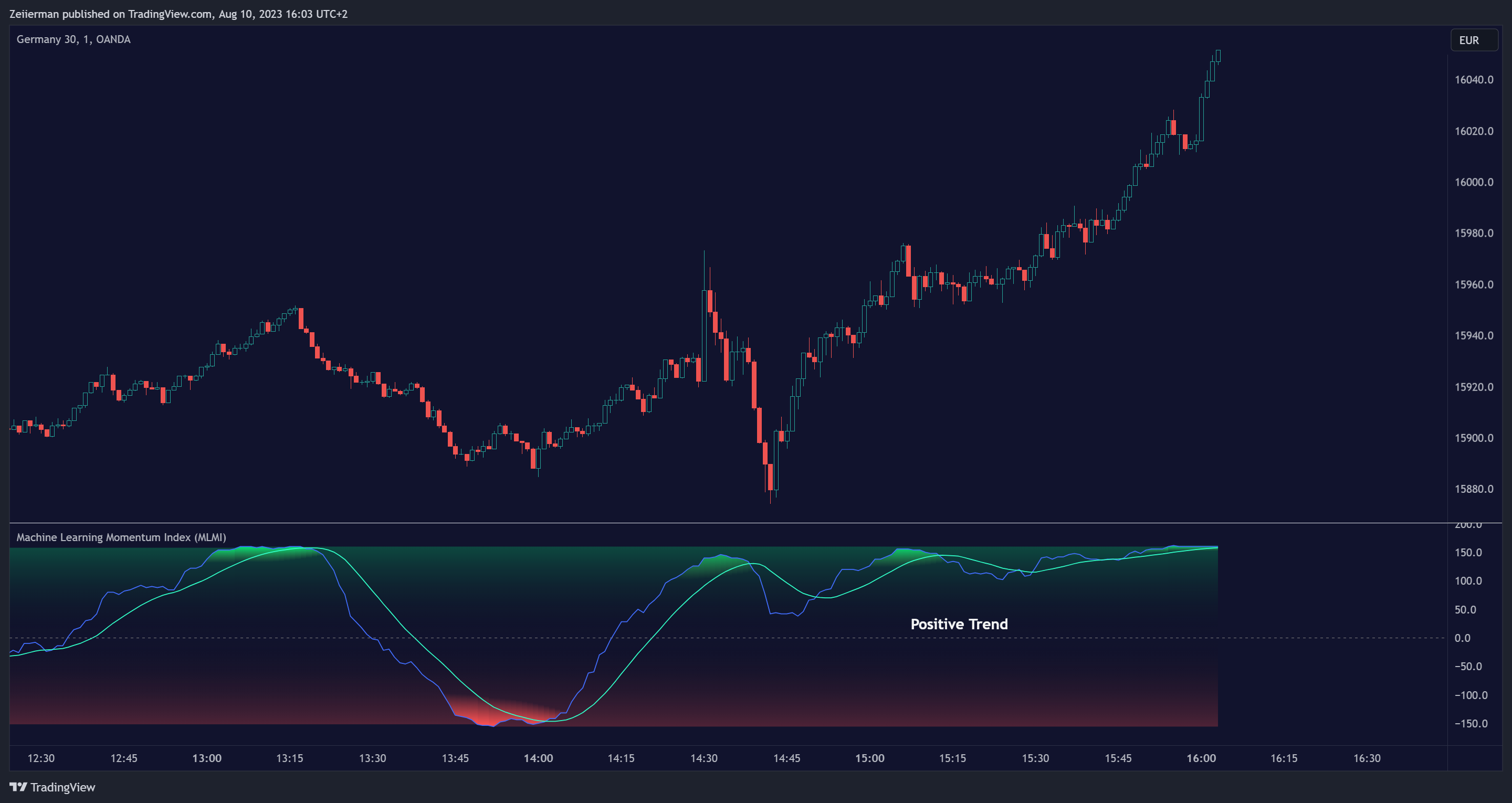Click the 16:15 time axis label
The width and height of the screenshot is (1512, 803).
point(1284,758)
